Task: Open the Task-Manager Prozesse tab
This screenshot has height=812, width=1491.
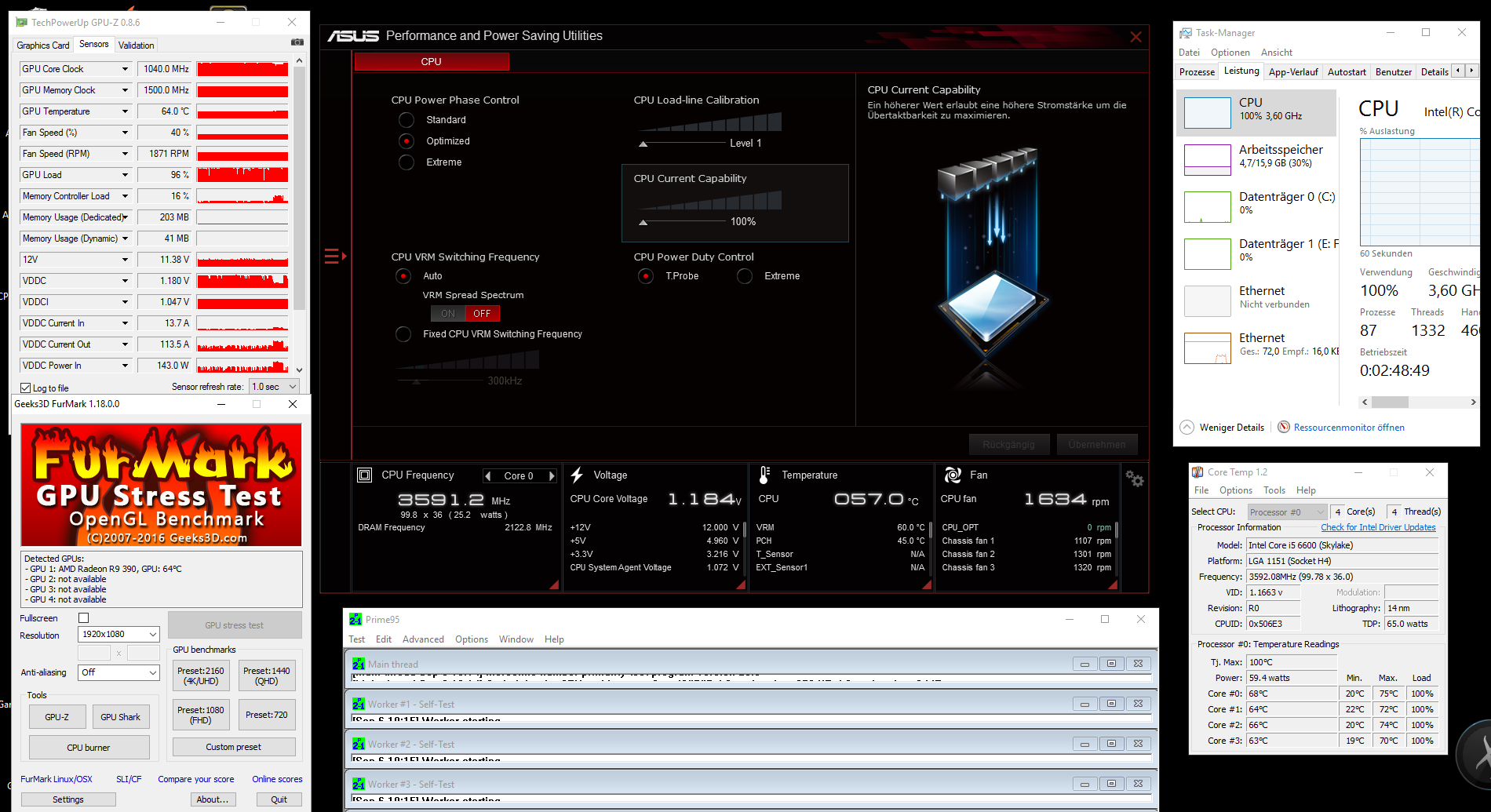Action: [1197, 72]
